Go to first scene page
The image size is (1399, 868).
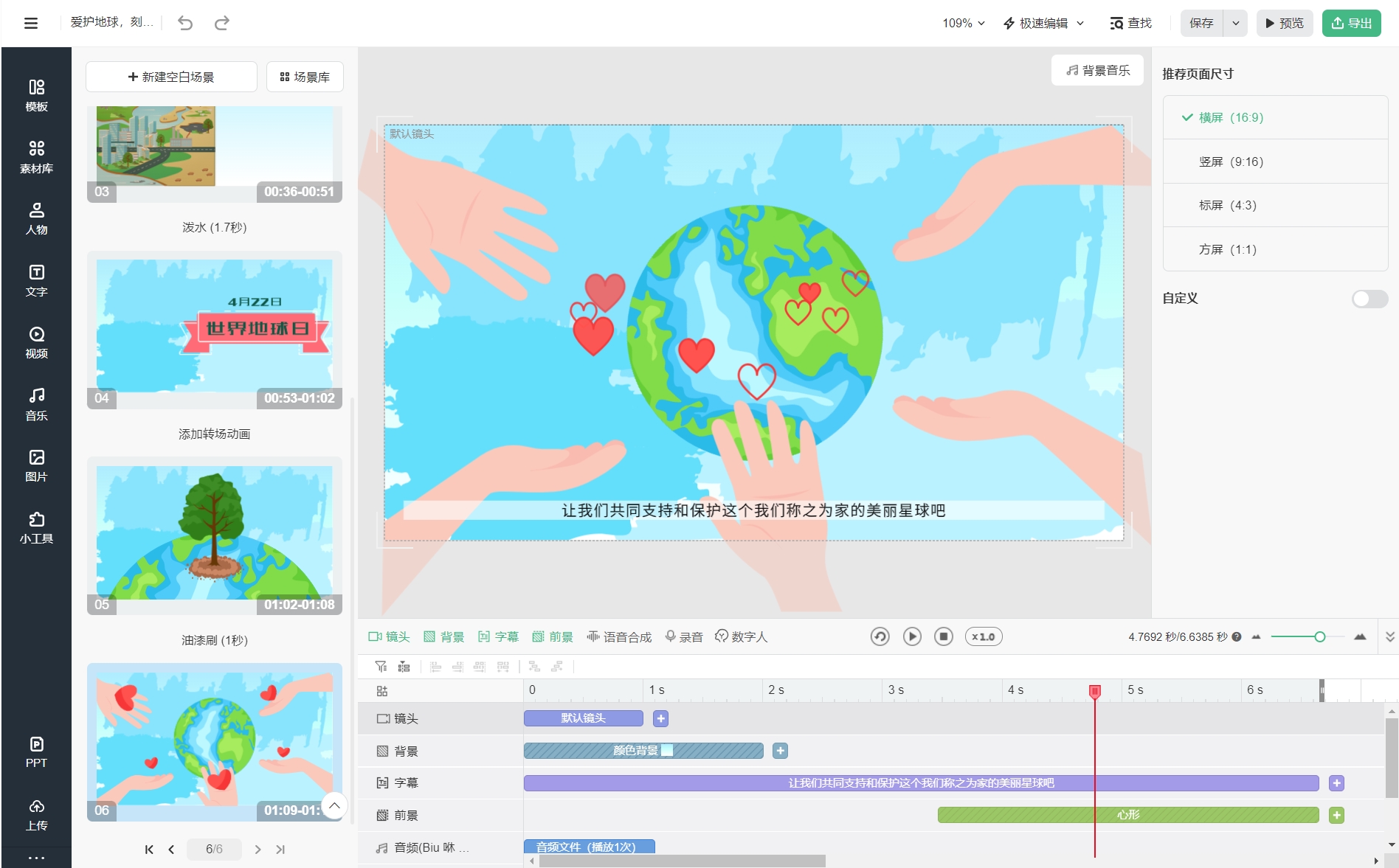(149, 850)
